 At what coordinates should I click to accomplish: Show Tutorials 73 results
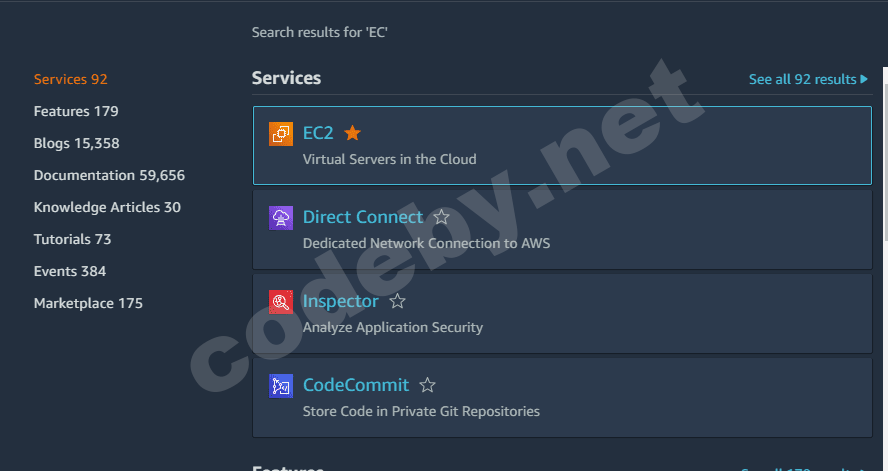pyautogui.click(x=72, y=239)
